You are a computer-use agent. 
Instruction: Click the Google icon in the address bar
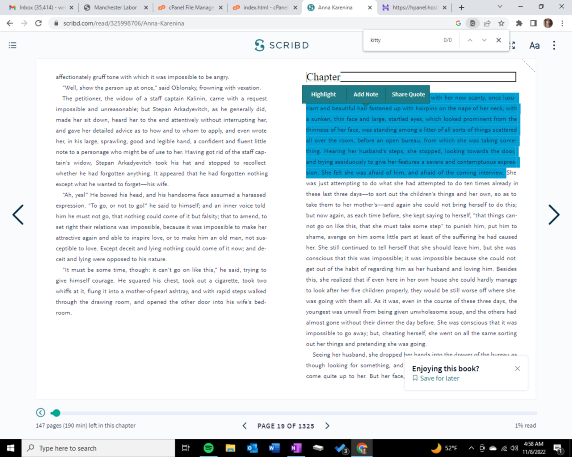pos(458,23)
